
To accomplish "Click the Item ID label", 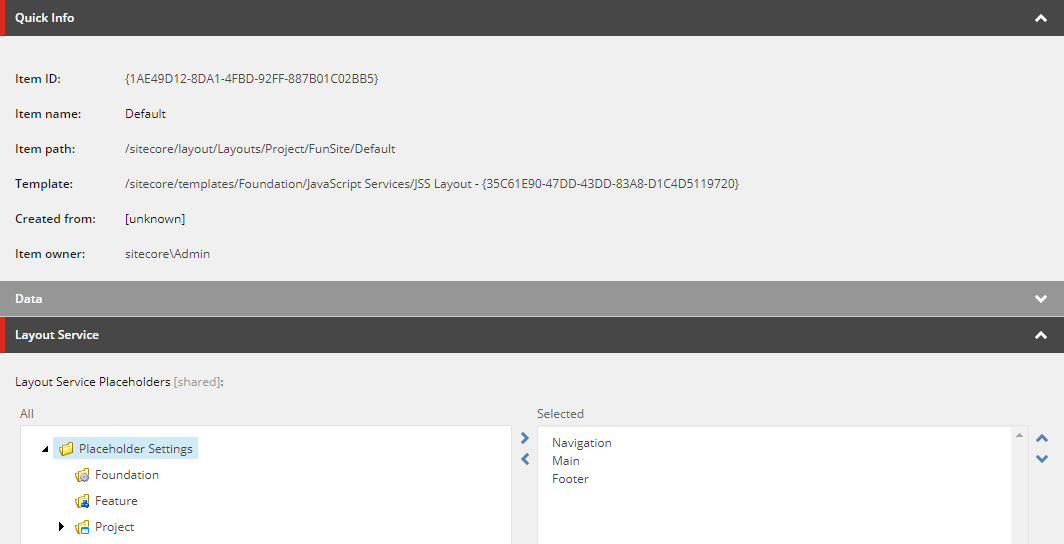I will [x=38, y=79].
